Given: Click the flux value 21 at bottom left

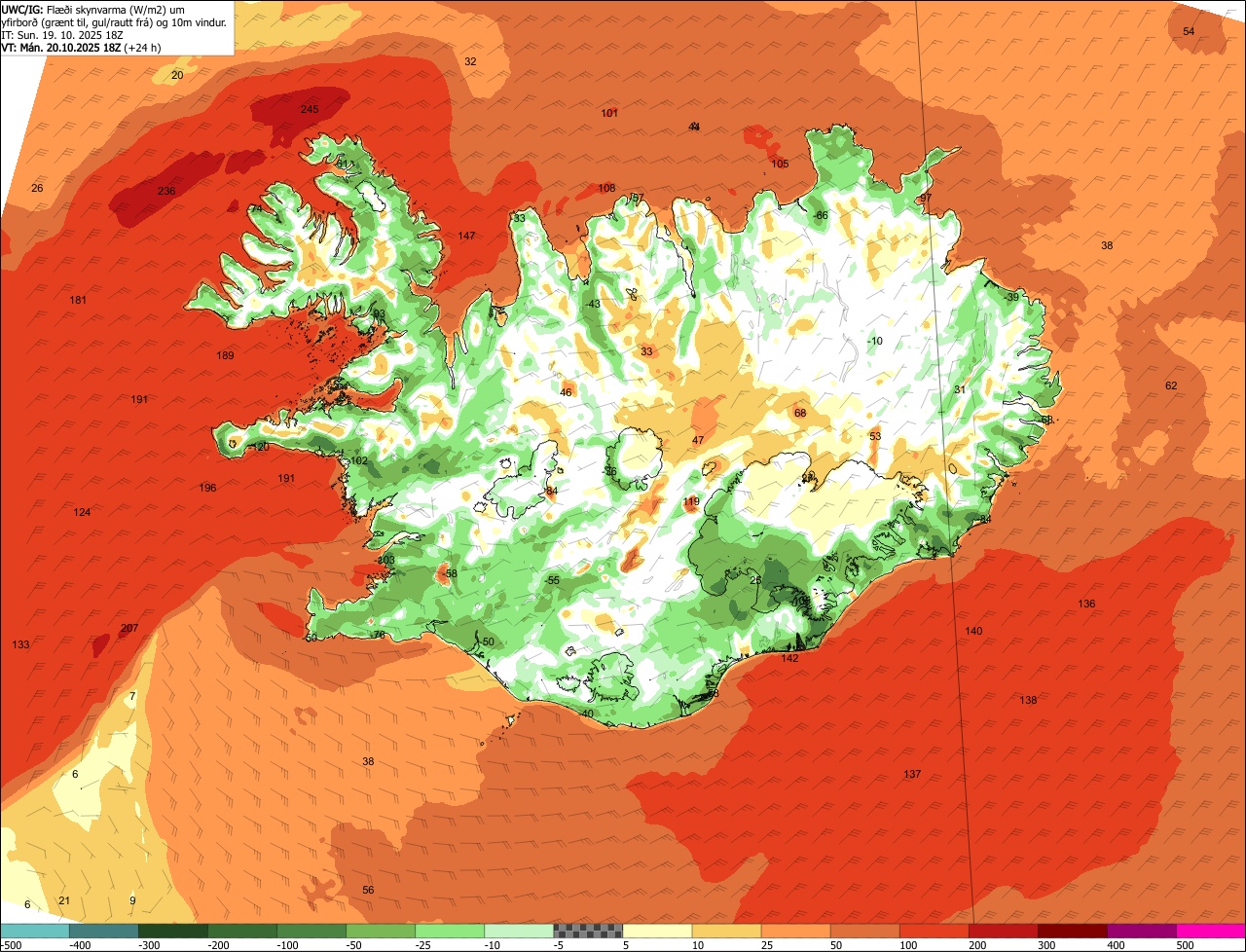Looking at the screenshot, I should (64, 900).
